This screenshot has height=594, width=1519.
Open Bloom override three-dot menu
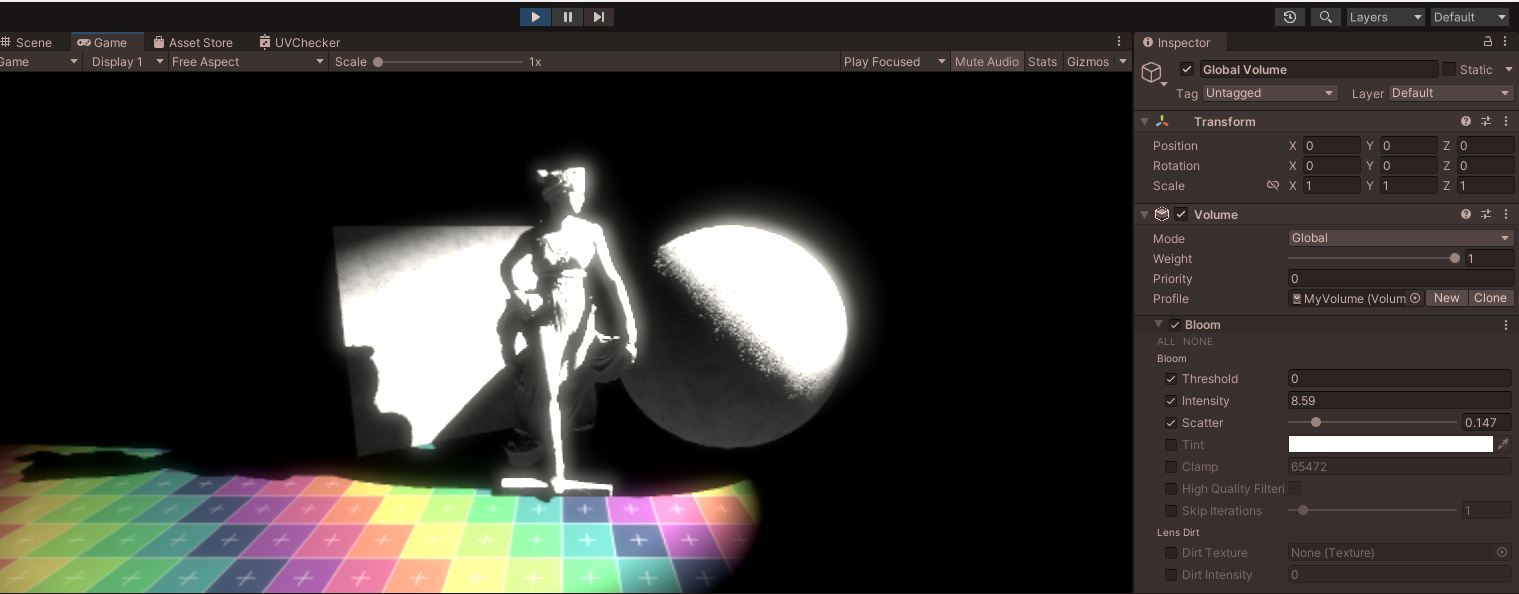point(1506,325)
